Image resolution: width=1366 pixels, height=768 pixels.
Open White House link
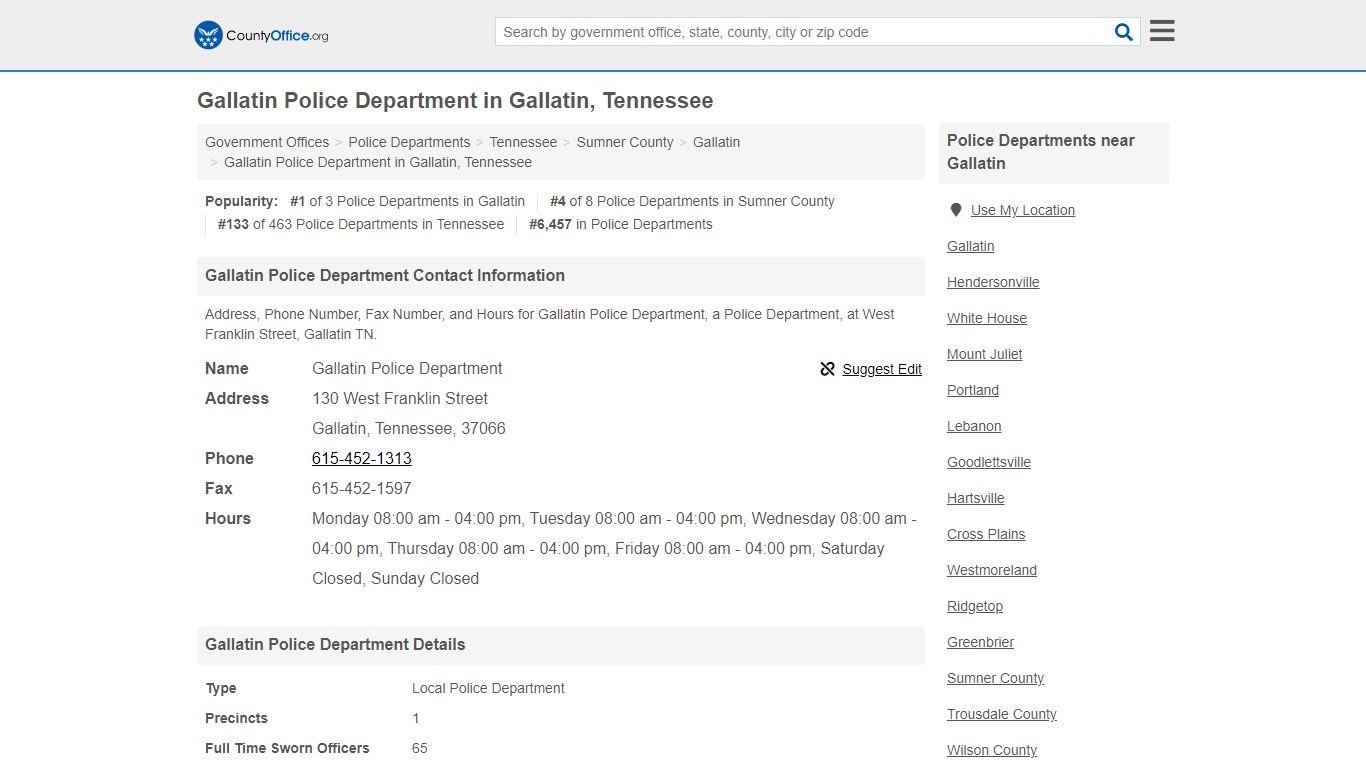tap(987, 318)
